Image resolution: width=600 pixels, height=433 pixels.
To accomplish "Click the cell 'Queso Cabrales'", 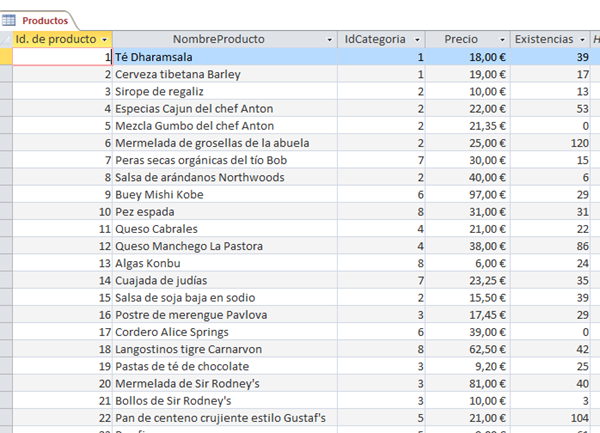I will pyautogui.click(x=225, y=229).
